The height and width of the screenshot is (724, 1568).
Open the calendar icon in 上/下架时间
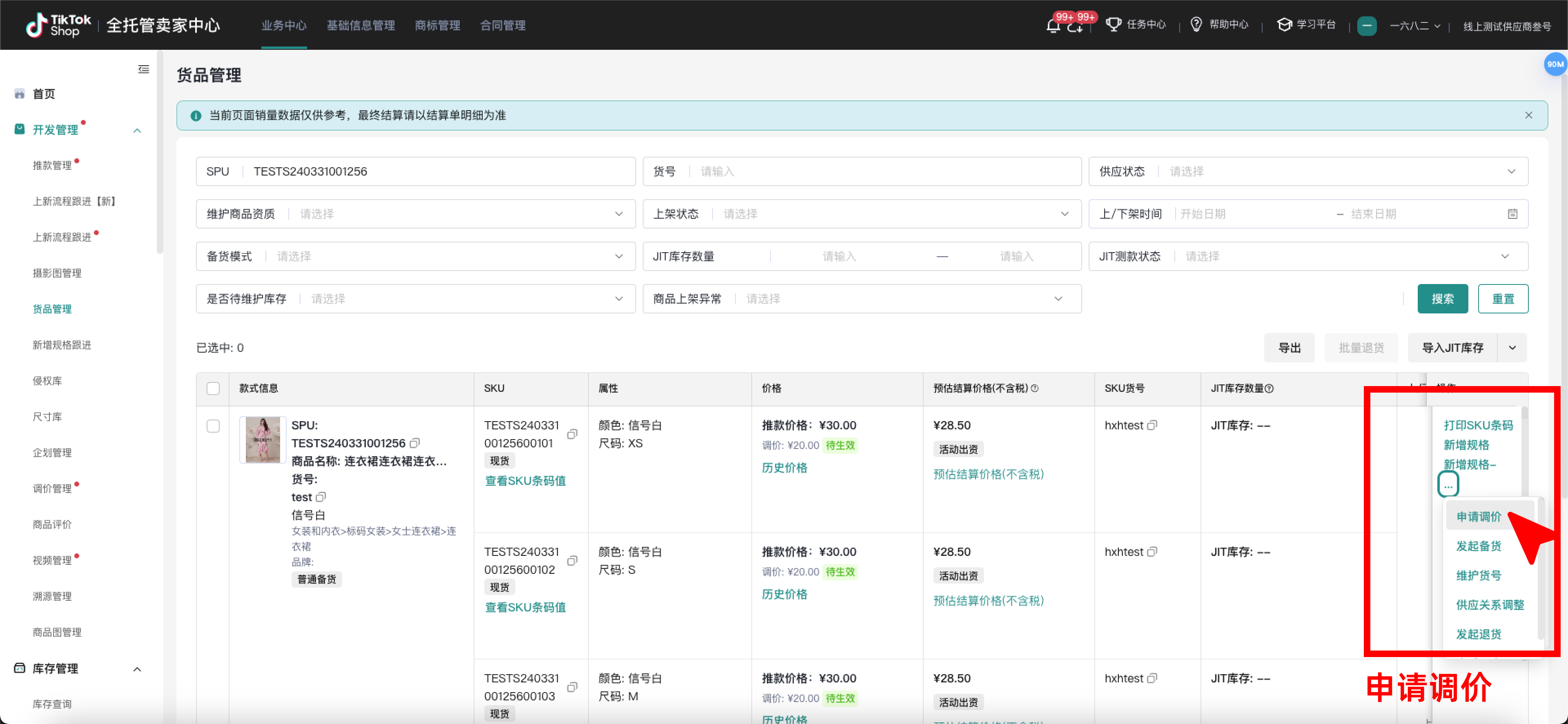click(1512, 213)
